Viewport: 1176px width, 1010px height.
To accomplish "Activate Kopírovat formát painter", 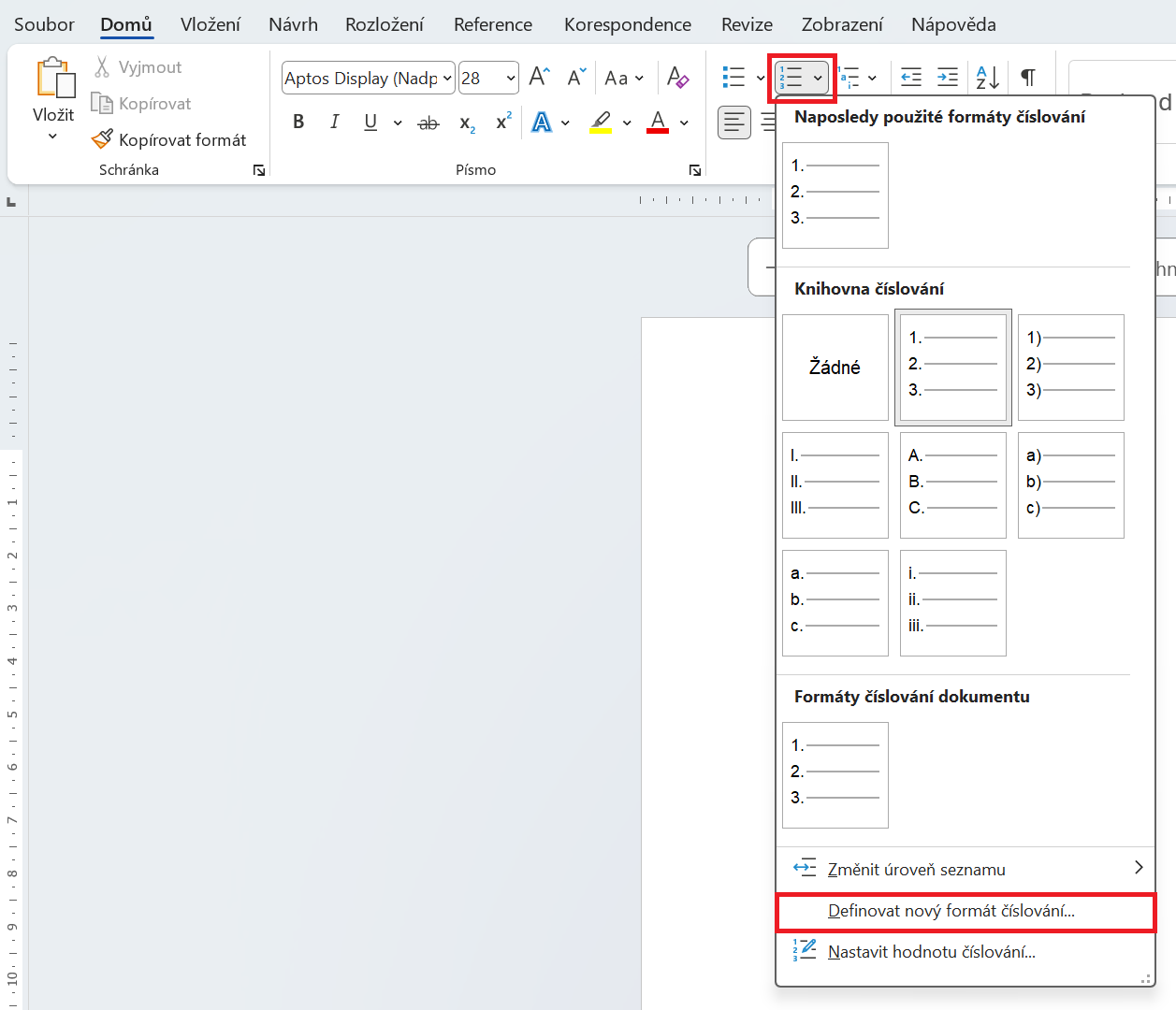I will (x=169, y=139).
